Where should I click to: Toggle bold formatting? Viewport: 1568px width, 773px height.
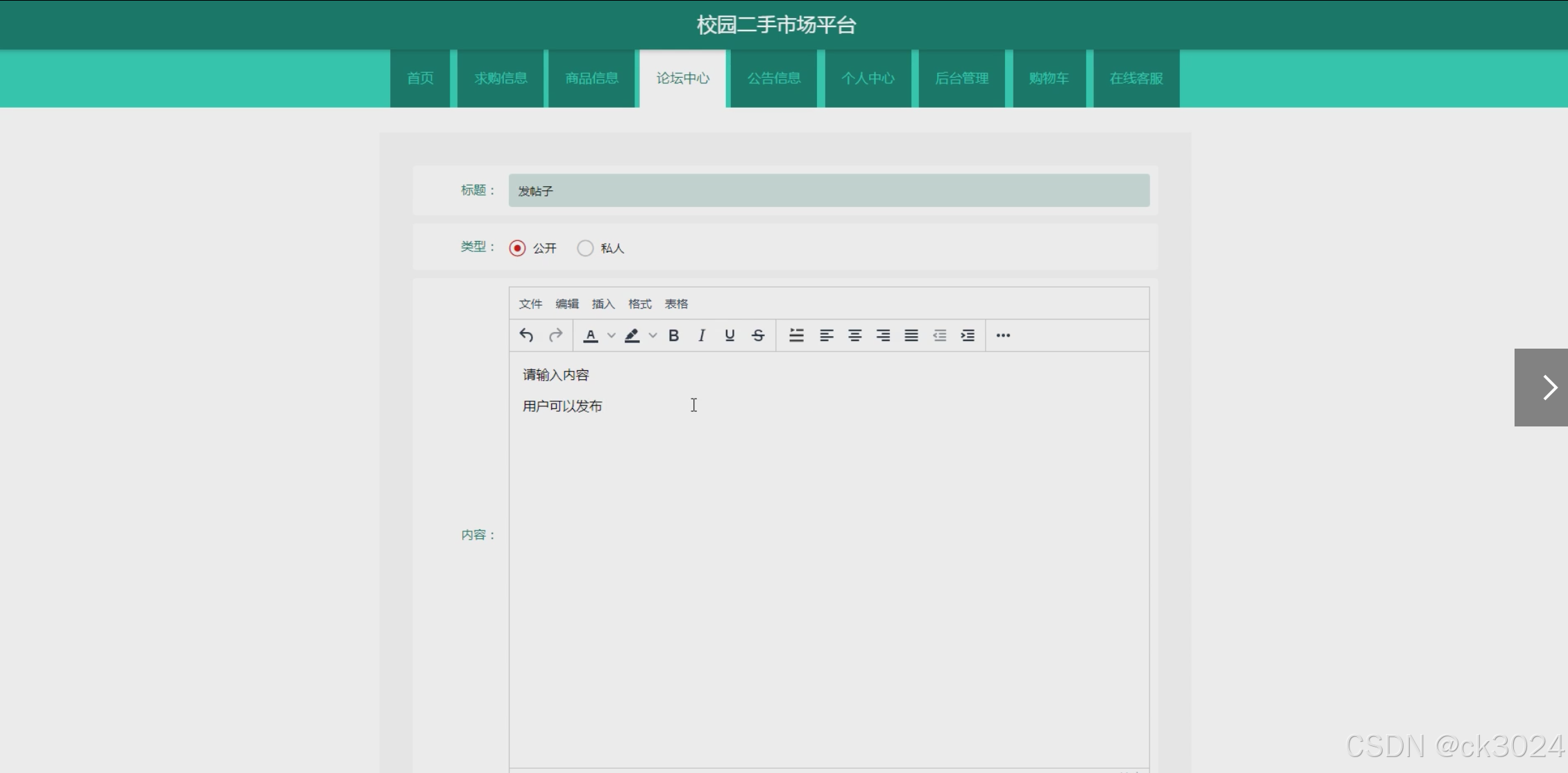point(673,335)
